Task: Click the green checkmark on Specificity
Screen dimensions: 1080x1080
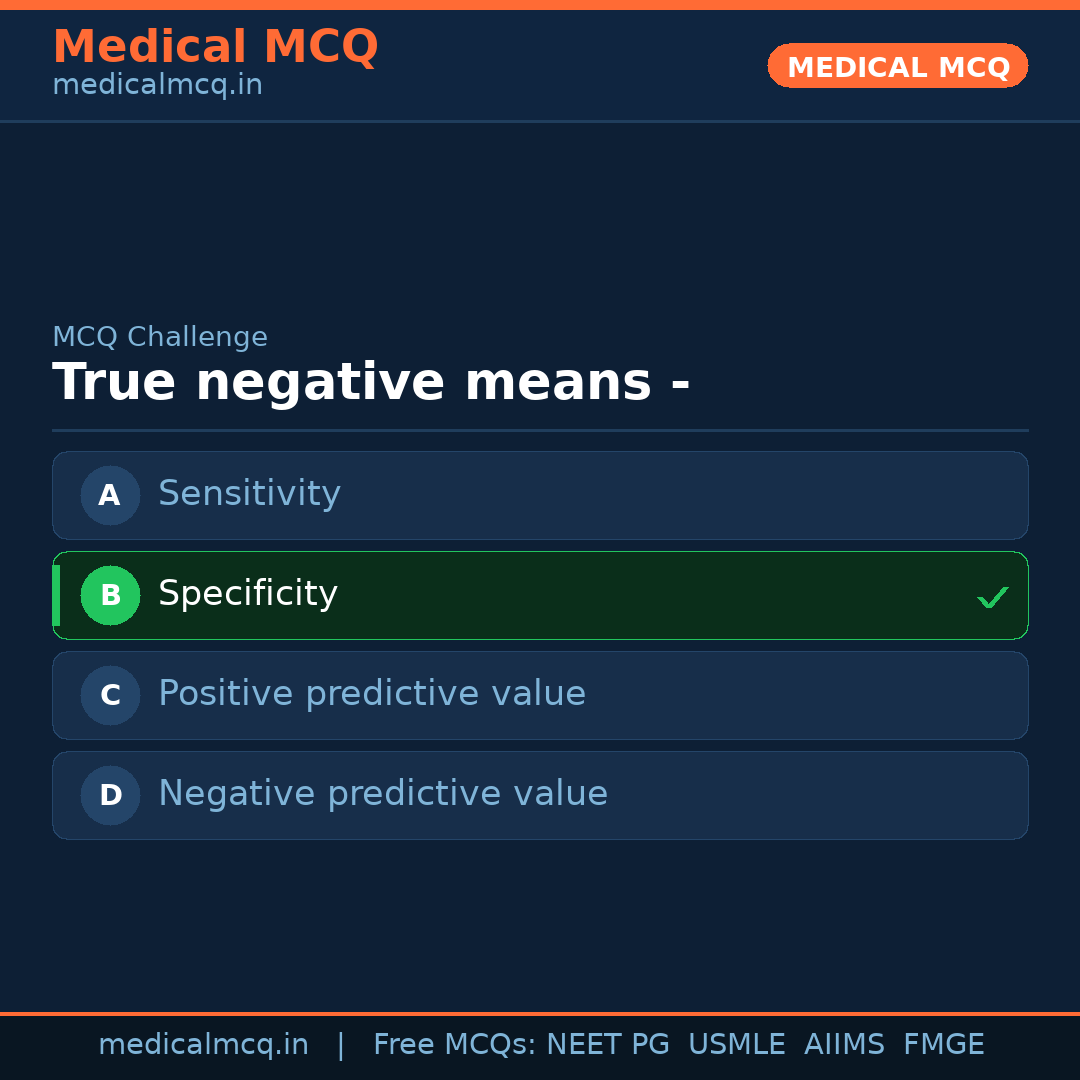Action: 992,597
